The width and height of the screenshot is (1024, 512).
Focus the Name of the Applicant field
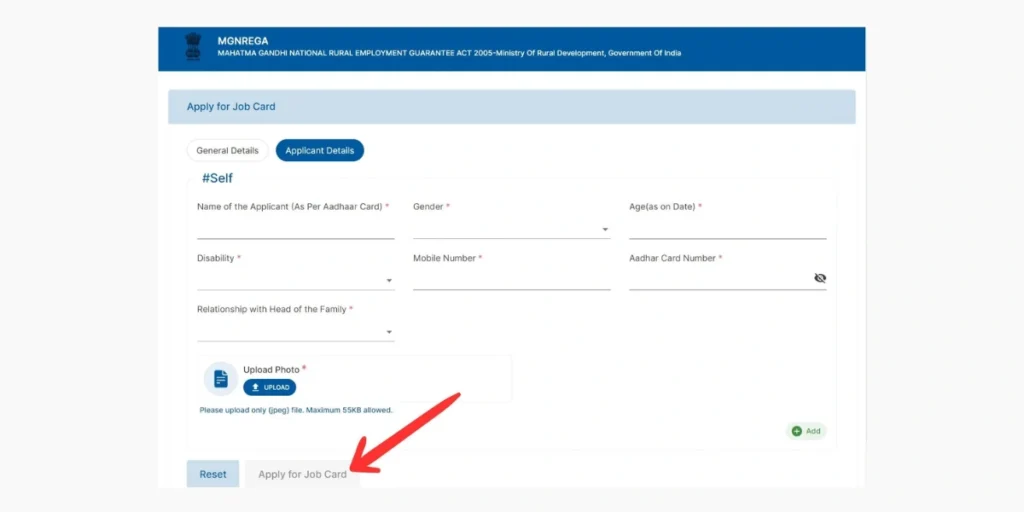click(x=295, y=228)
